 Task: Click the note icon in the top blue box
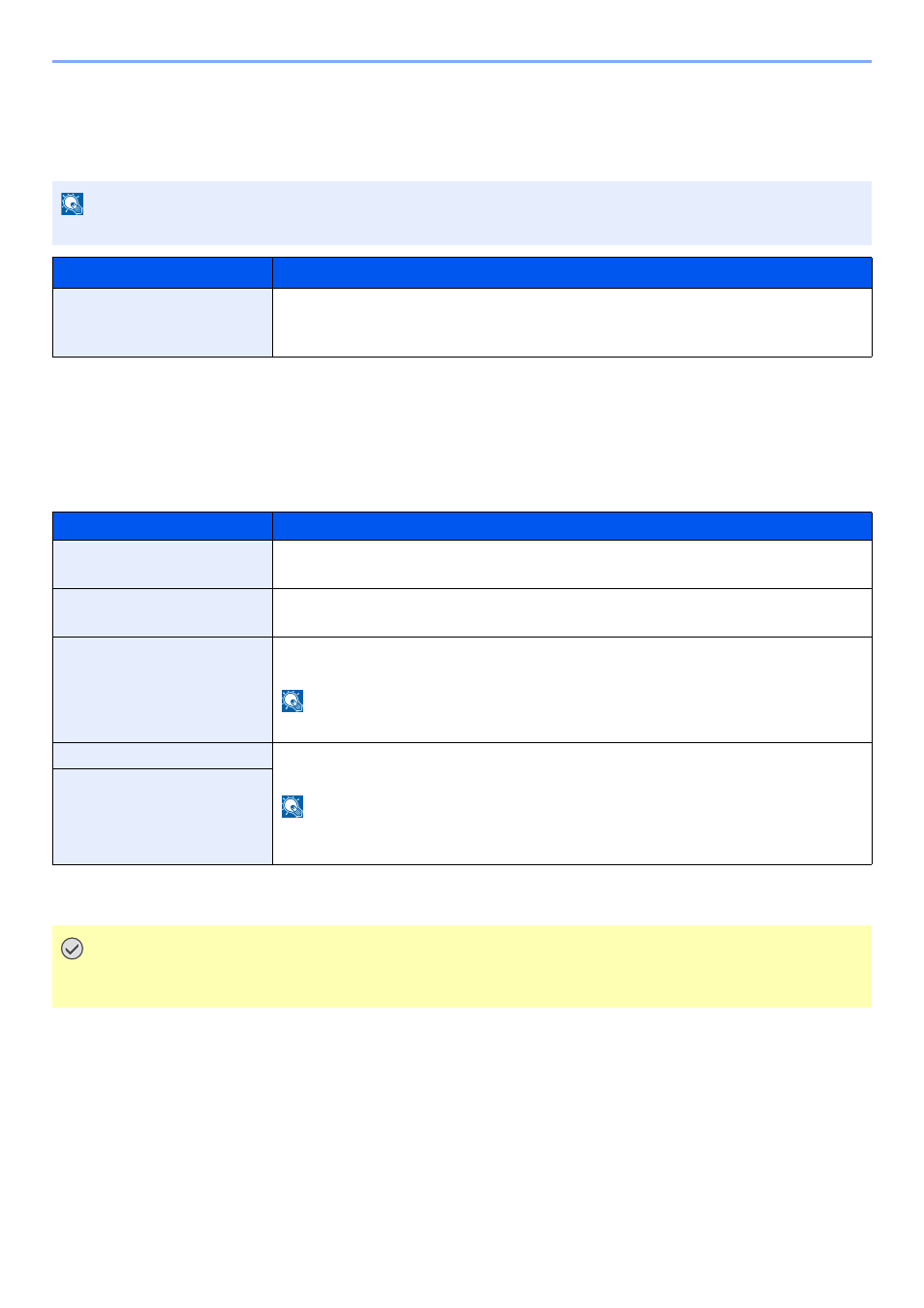tap(73, 203)
